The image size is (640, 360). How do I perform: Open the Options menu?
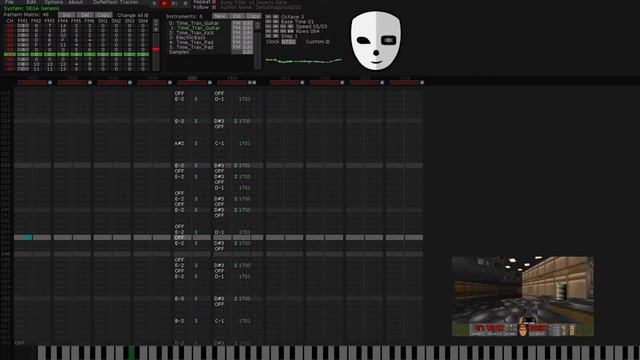53,2
